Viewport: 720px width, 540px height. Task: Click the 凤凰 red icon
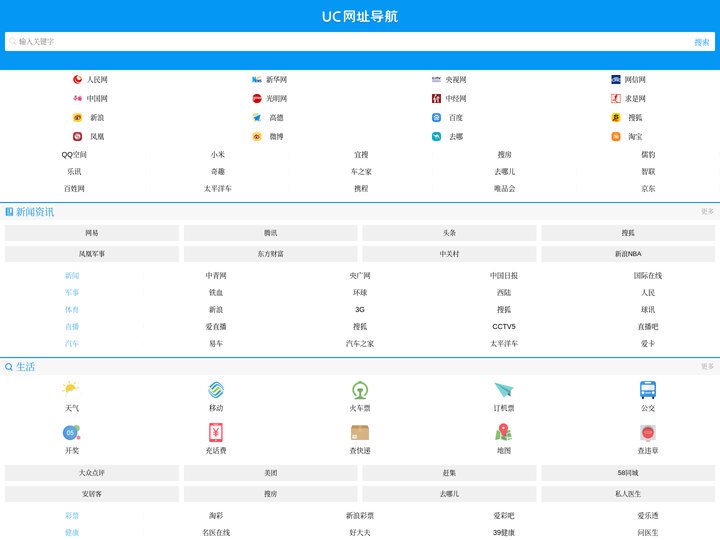pos(78,136)
